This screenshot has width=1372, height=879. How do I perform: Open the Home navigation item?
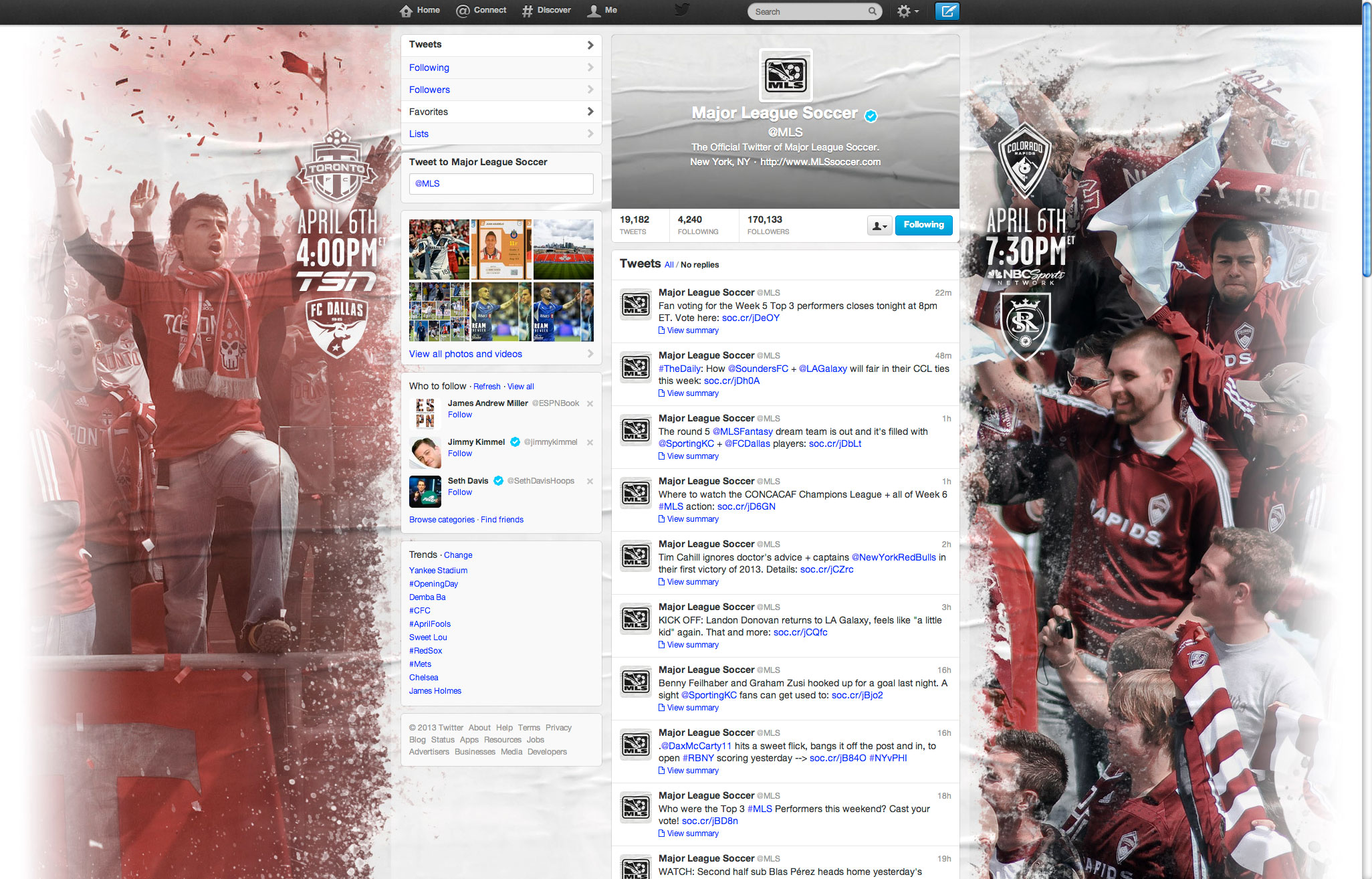point(420,11)
